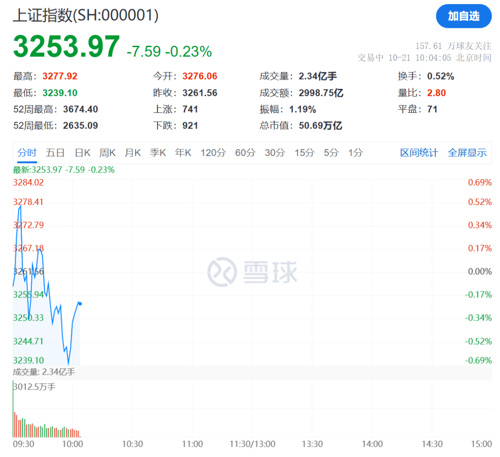Open the 季K chart tab

pos(158,153)
